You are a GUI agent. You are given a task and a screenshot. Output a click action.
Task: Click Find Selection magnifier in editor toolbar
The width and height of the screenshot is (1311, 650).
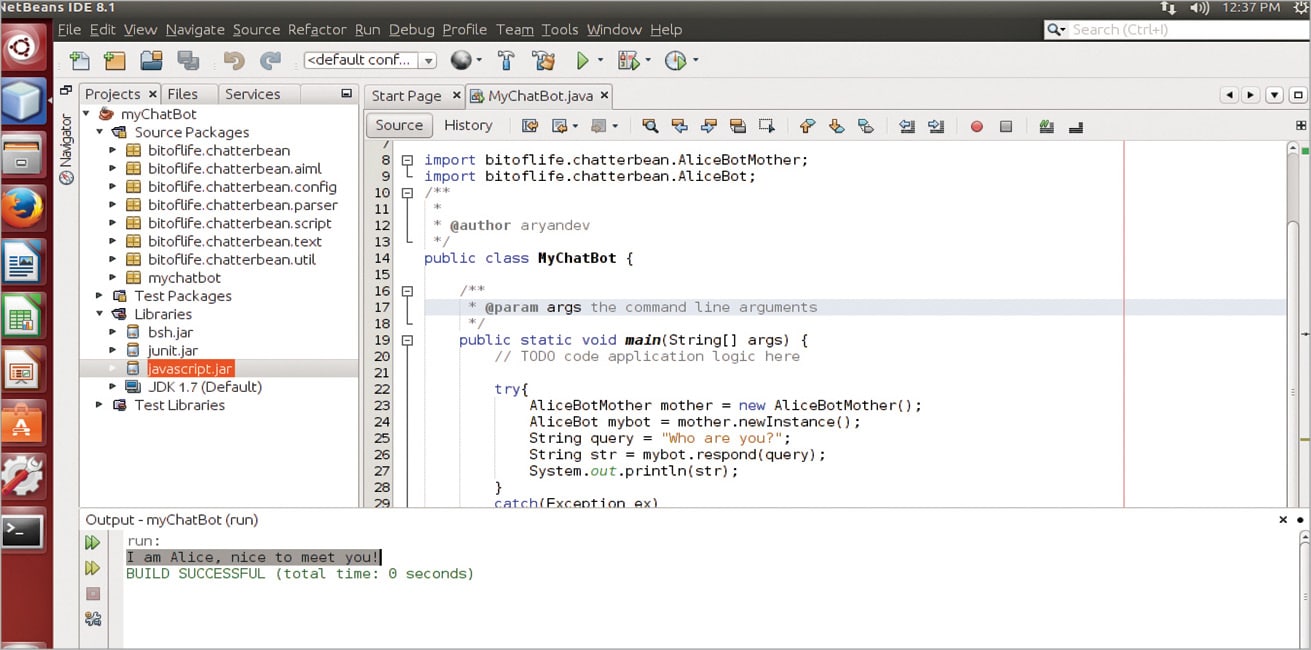(650, 126)
